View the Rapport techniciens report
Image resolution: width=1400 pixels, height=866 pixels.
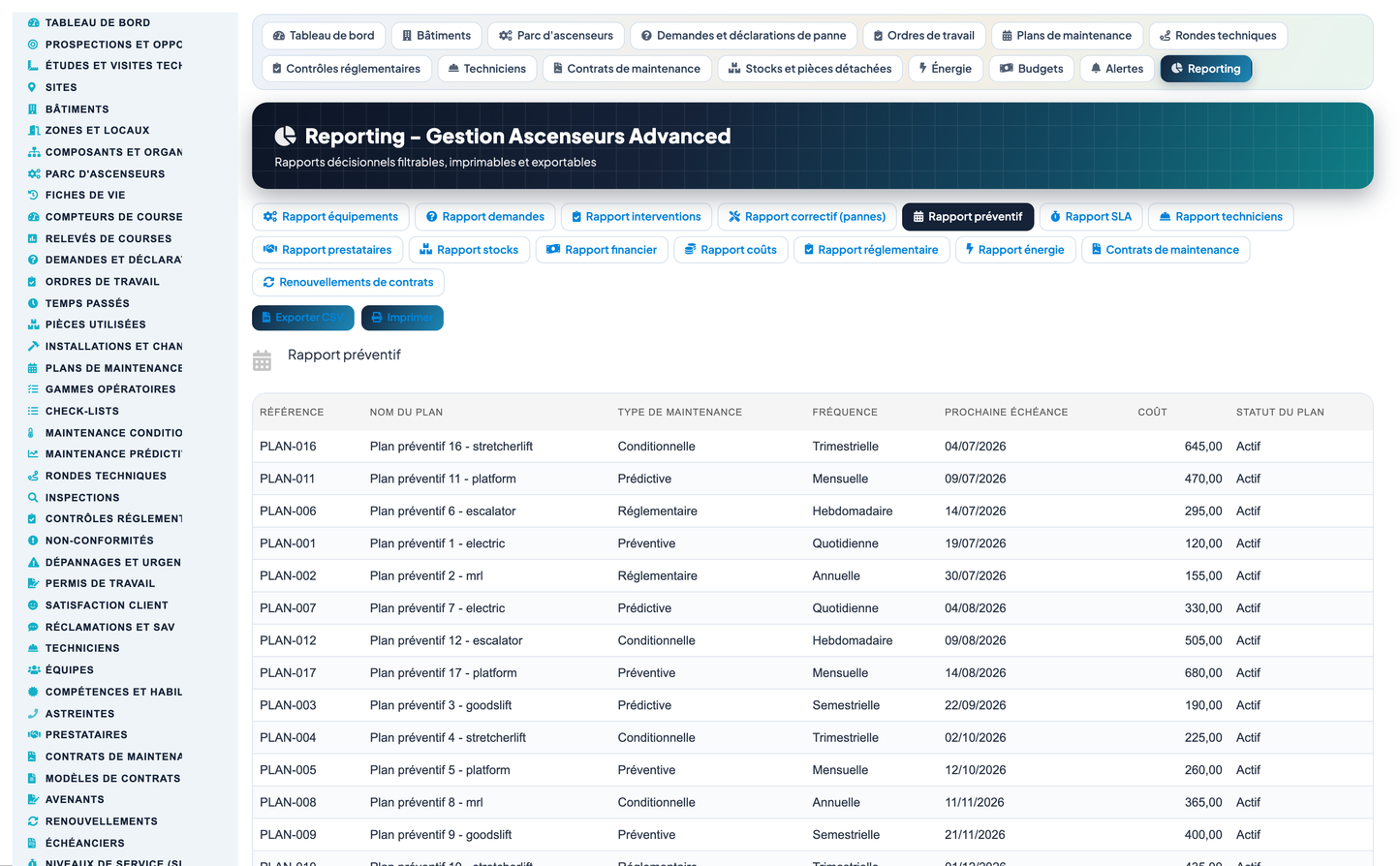pos(1221,217)
